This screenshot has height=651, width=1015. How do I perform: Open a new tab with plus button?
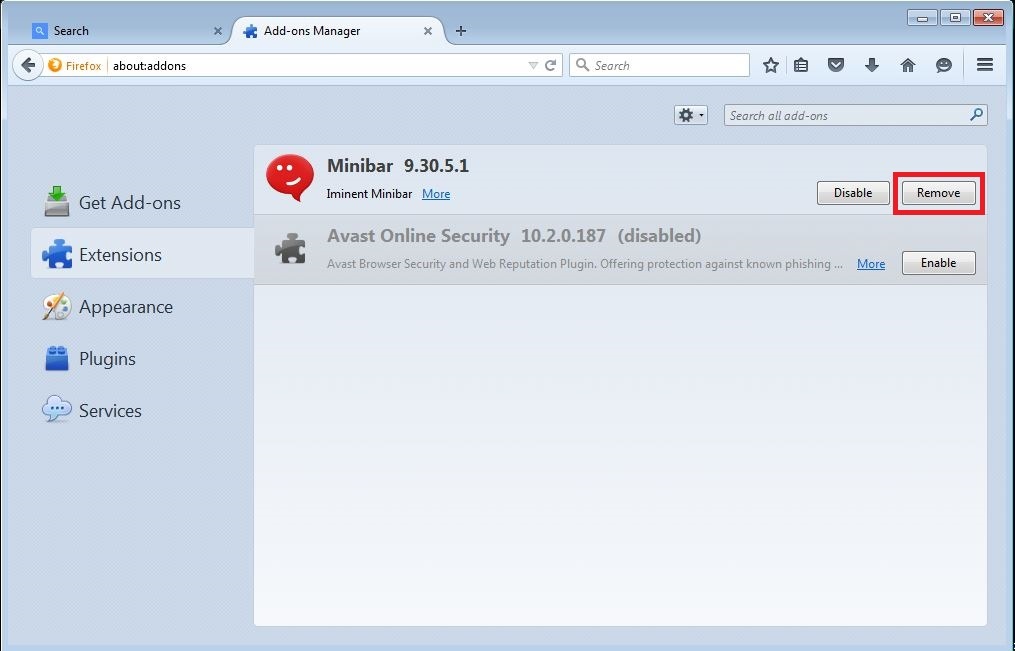pos(461,31)
